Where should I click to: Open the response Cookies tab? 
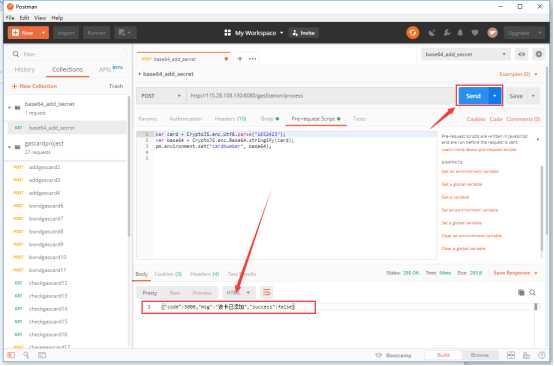click(x=168, y=274)
